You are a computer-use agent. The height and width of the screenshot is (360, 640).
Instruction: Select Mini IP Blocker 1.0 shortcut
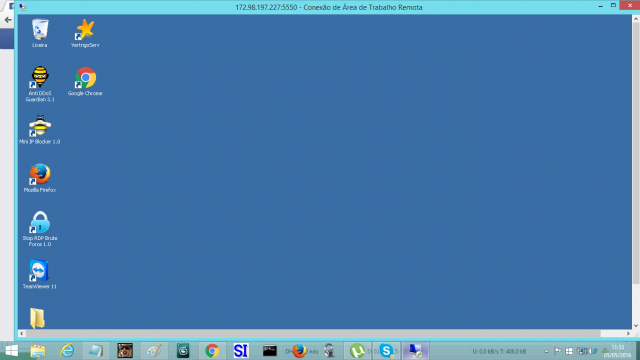[40, 129]
